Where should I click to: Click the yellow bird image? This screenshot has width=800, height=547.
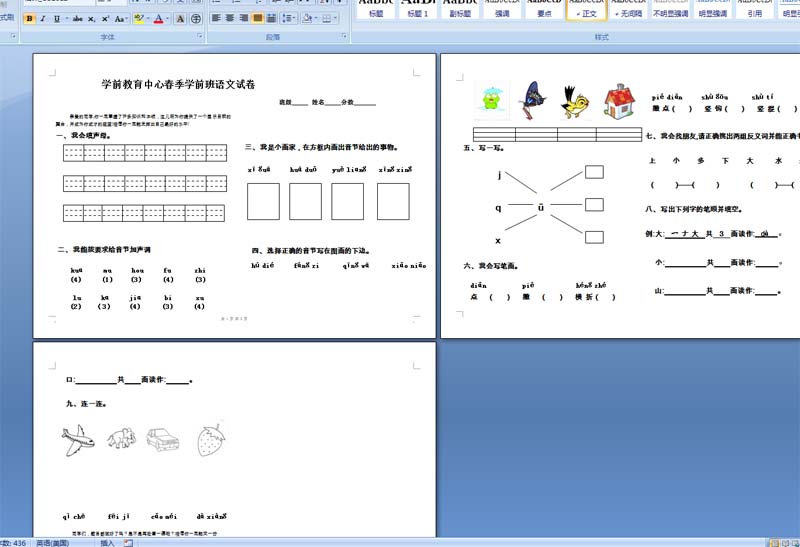tap(575, 102)
